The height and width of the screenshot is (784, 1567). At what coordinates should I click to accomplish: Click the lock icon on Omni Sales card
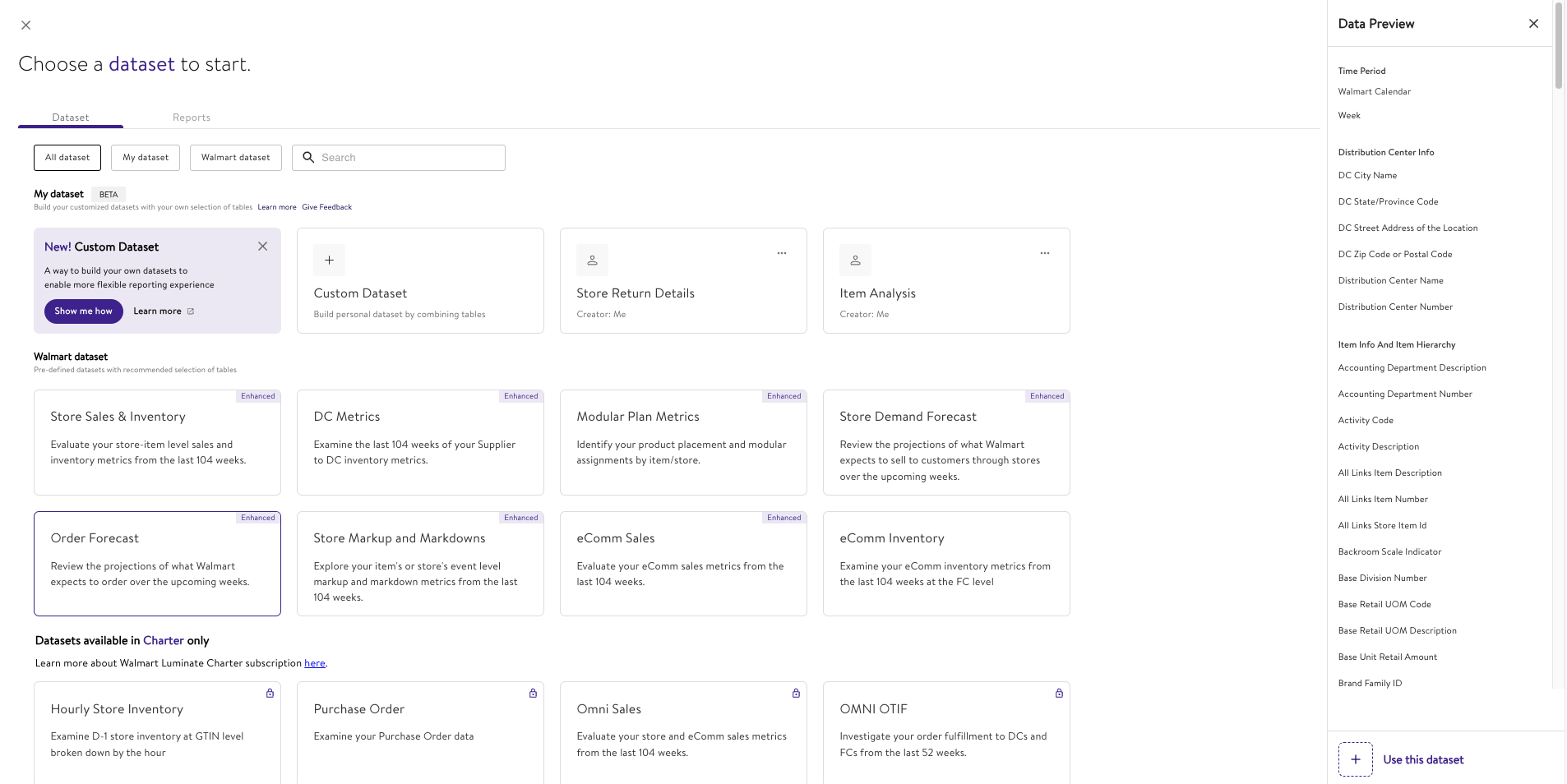tap(796, 694)
